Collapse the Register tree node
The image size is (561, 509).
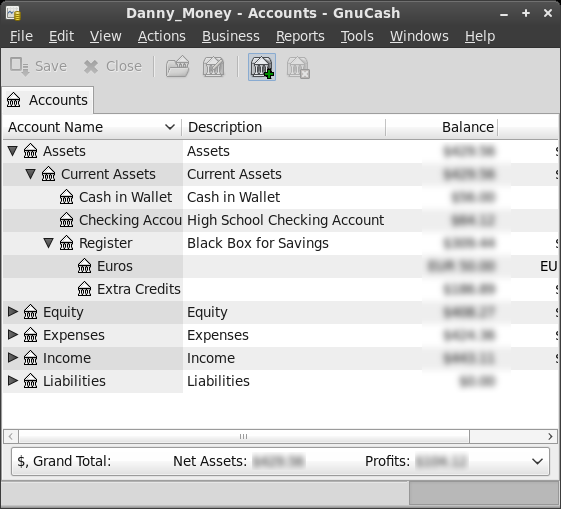point(49,243)
